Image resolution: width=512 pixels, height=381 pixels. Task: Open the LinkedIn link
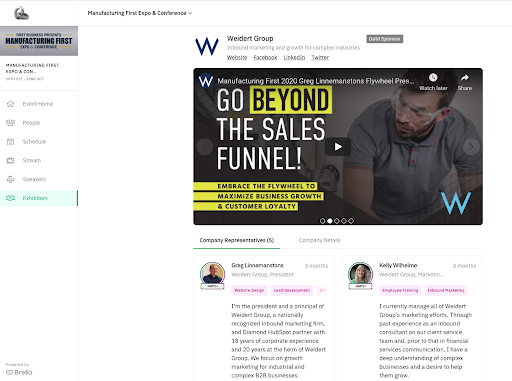294,58
